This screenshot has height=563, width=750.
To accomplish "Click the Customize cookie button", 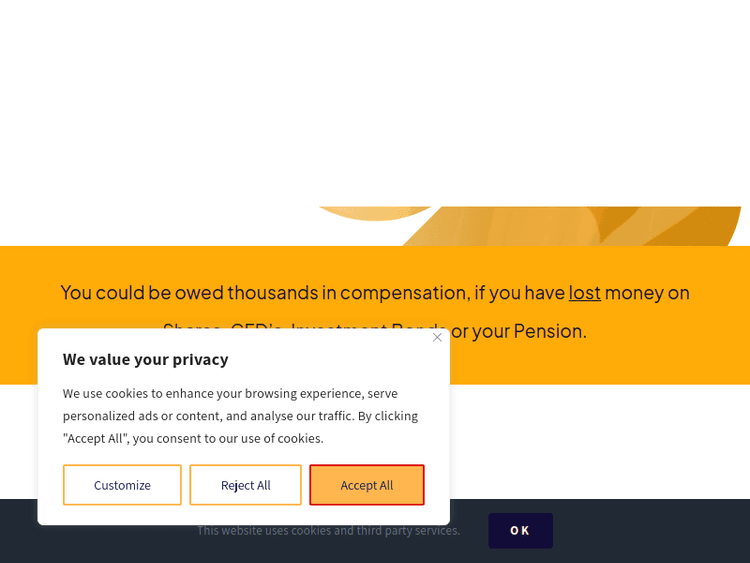I will [x=122, y=485].
